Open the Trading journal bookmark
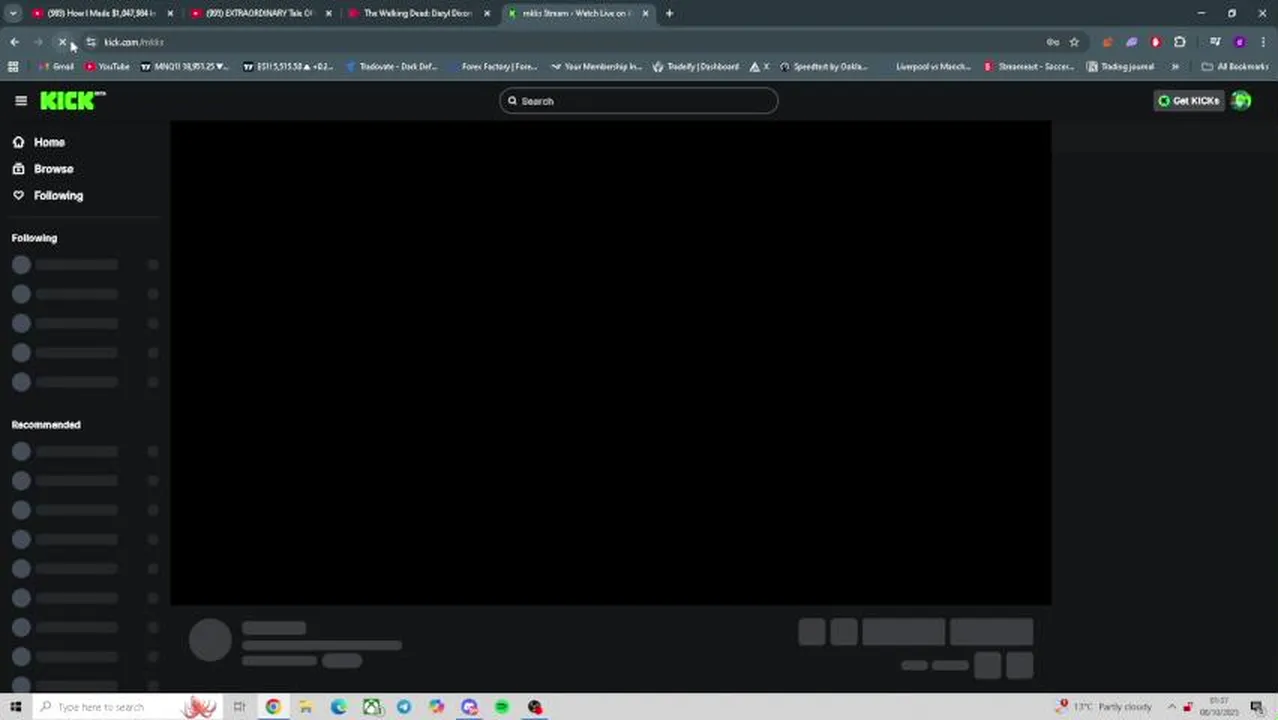Viewport: 1278px width, 720px height. (1121, 67)
